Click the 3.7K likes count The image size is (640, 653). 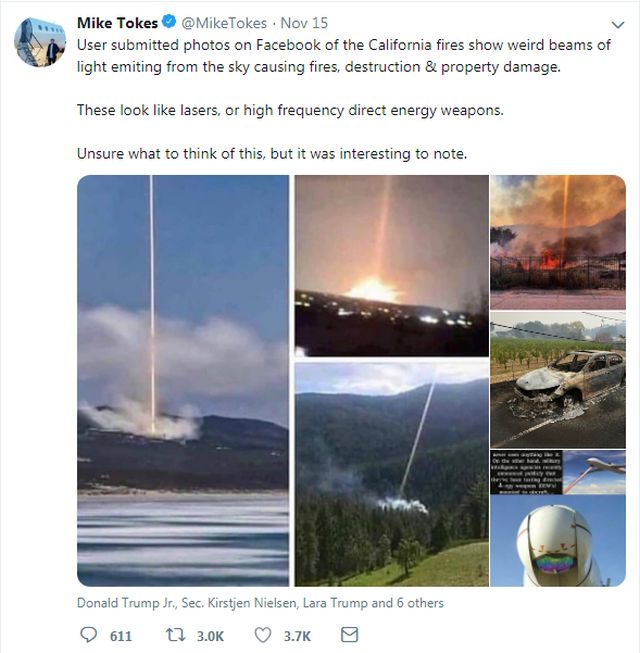click(298, 635)
